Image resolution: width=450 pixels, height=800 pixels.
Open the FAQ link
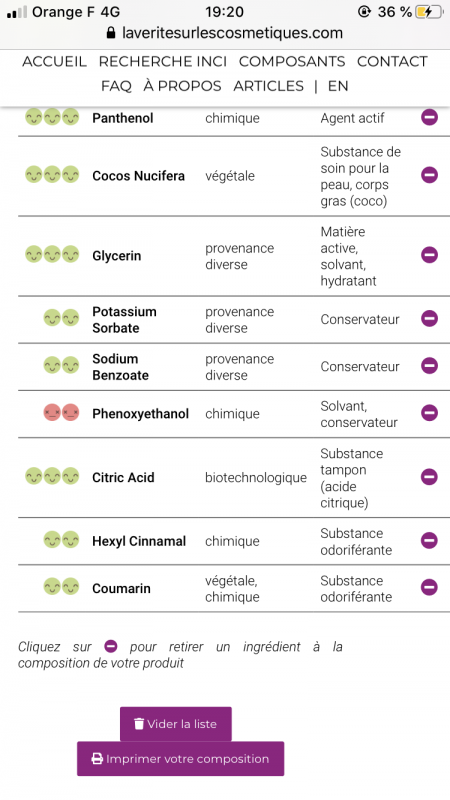[x=116, y=86]
